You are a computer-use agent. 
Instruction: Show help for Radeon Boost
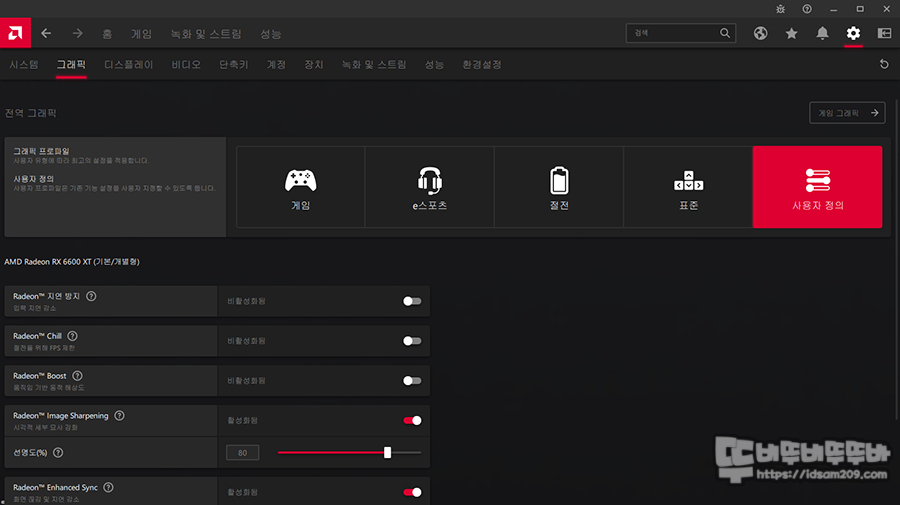pos(77,376)
